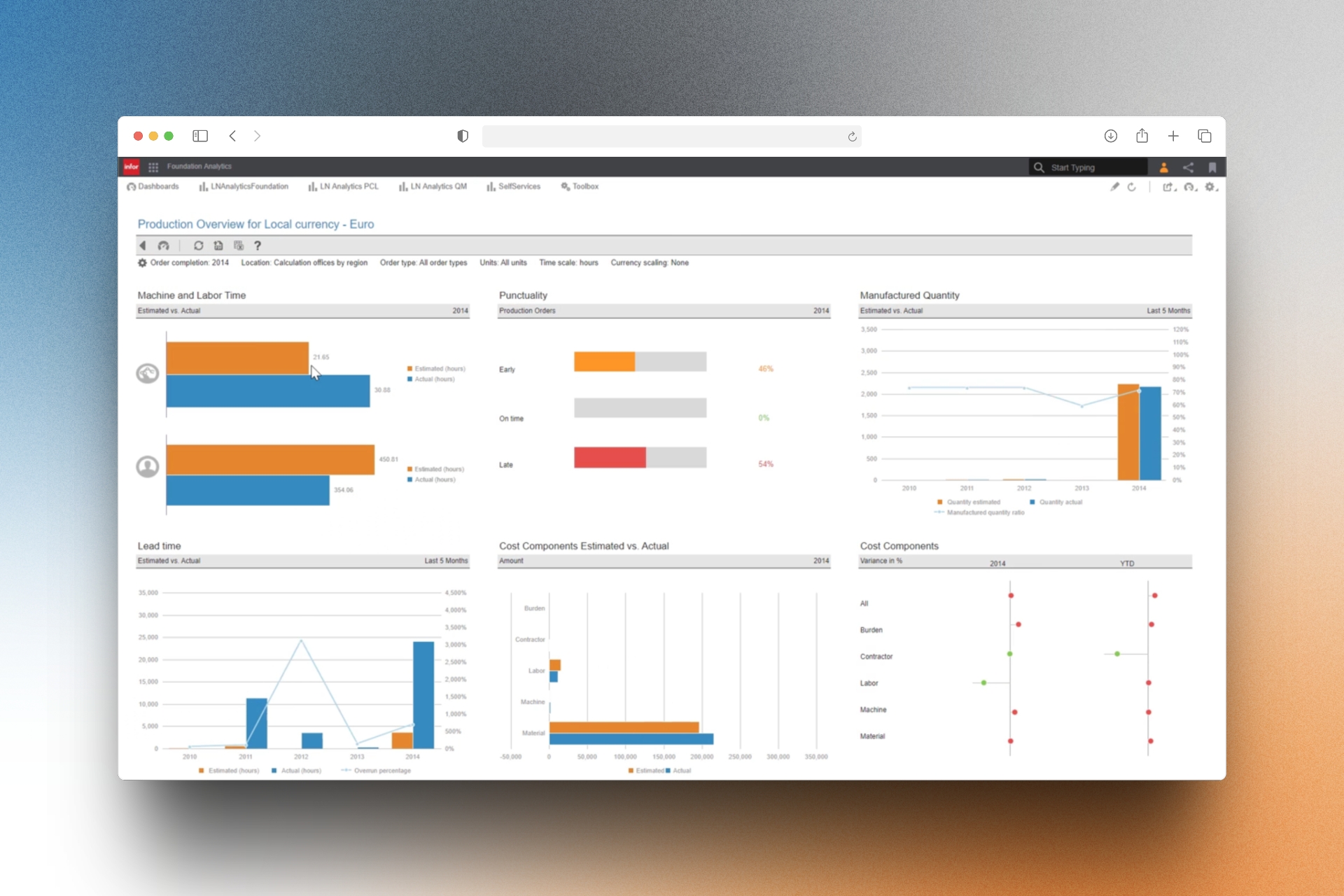
Task: Click the search magnifier icon
Action: click(x=1039, y=167)
